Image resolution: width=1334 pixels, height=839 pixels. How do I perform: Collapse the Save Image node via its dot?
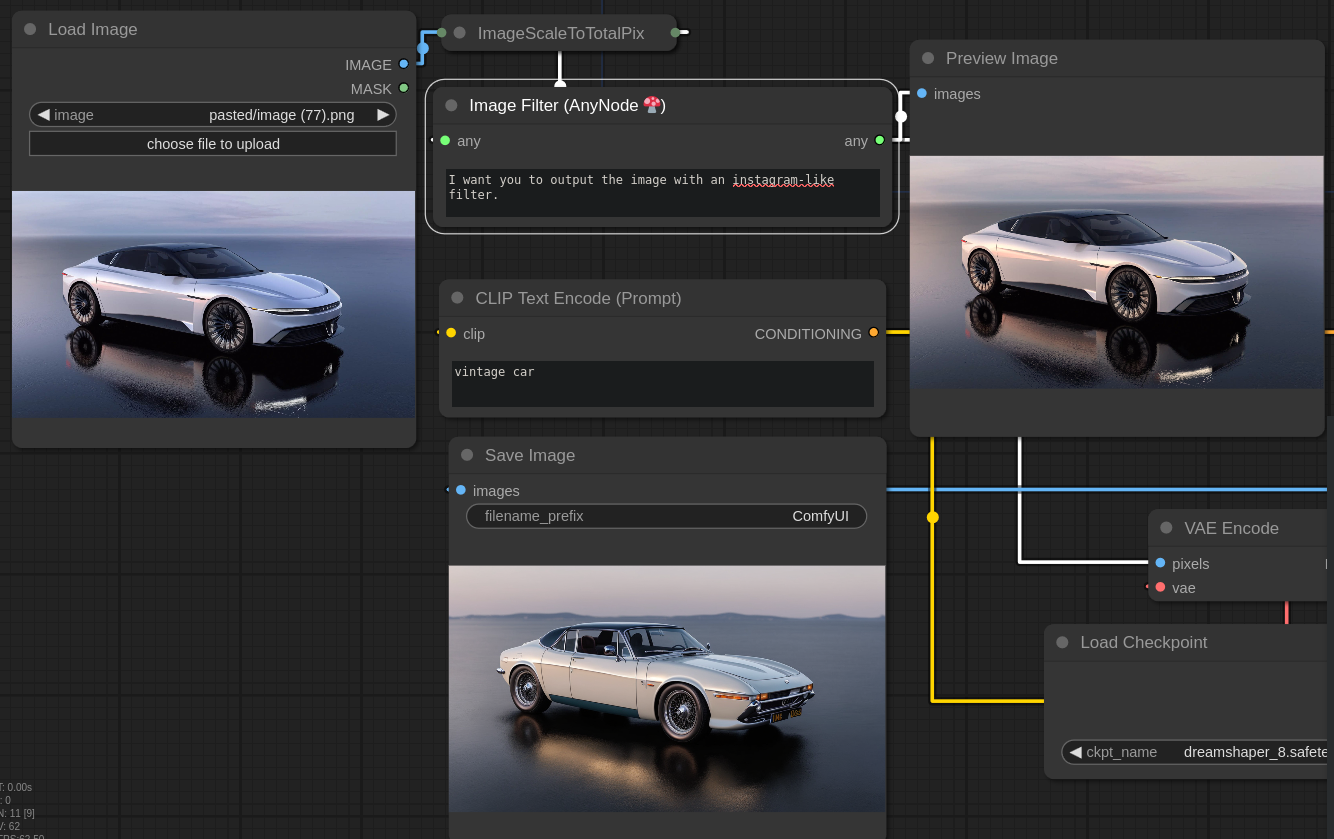tap(467, 455)
